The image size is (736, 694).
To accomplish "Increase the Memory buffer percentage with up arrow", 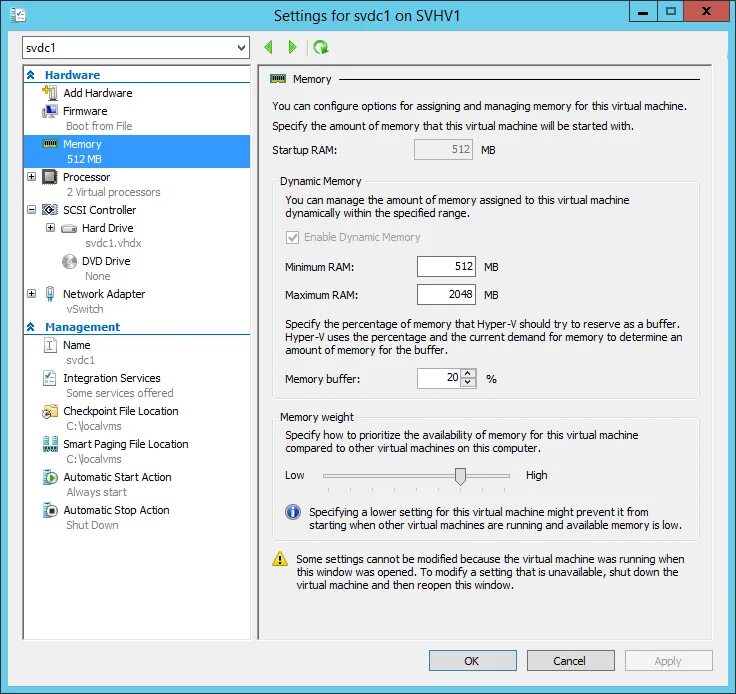I will tap(468, 374).
